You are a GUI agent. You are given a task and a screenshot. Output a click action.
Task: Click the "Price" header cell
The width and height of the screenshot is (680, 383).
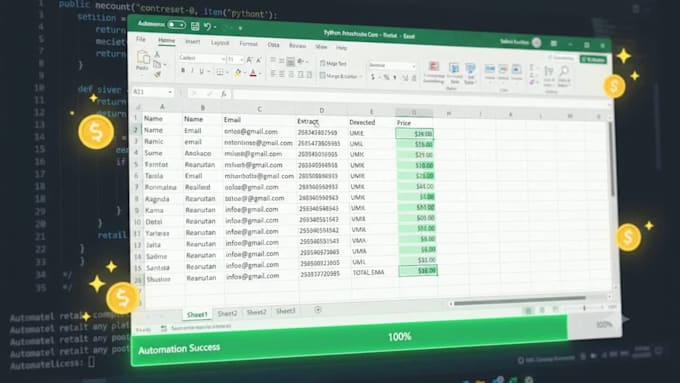403,123
